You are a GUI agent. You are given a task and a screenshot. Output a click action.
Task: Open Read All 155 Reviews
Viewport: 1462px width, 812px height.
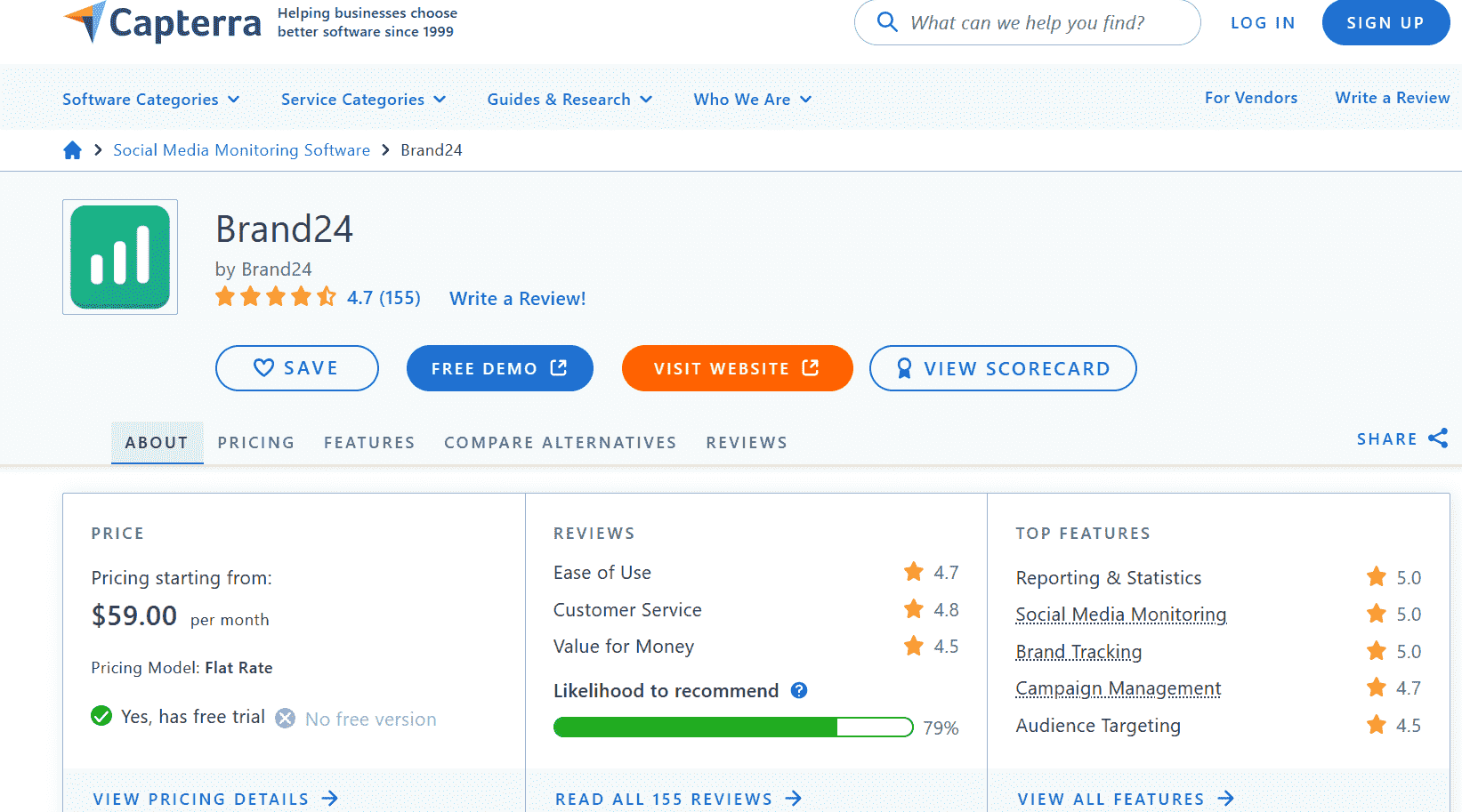[x=664, y=798]
